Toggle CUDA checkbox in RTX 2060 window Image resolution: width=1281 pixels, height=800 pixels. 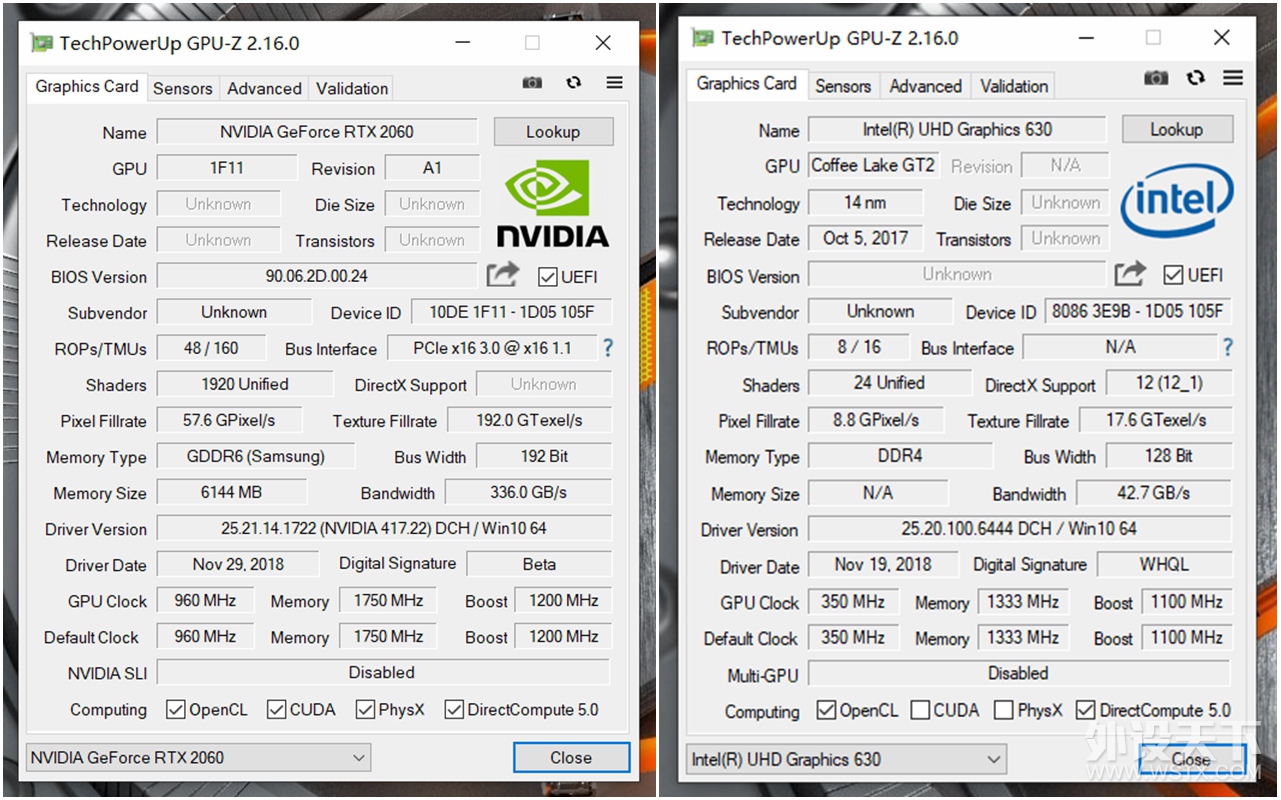click(x=277, y=710)
